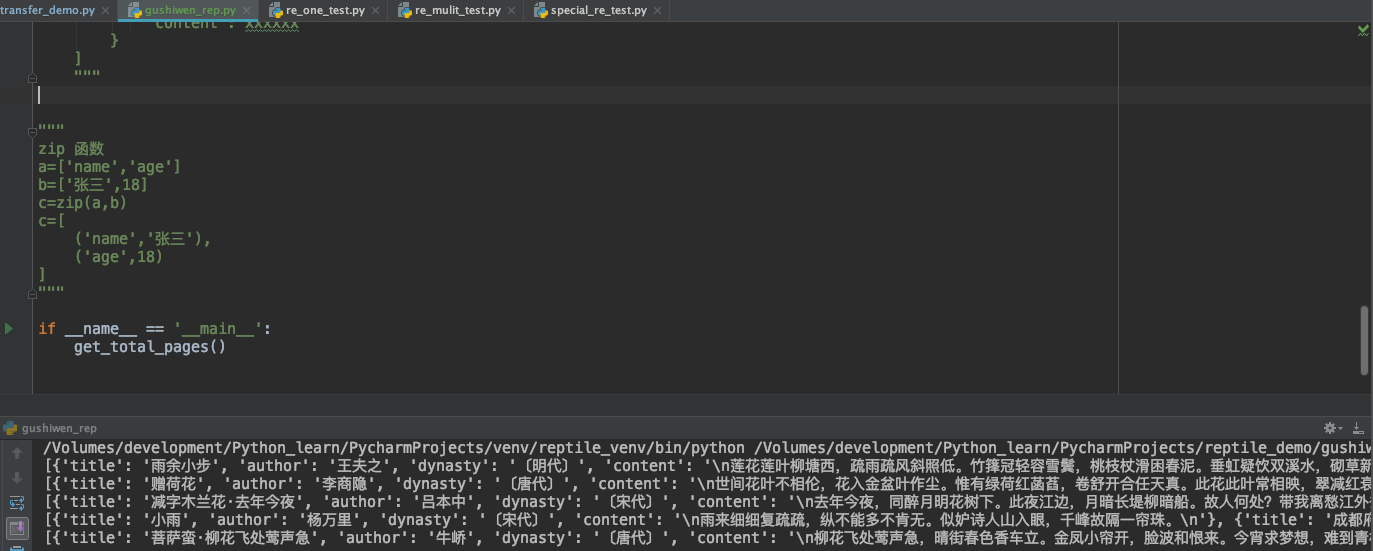1373x551 pixels.
Task: Click the print icon in Run panel
Action: coord(17,547)
